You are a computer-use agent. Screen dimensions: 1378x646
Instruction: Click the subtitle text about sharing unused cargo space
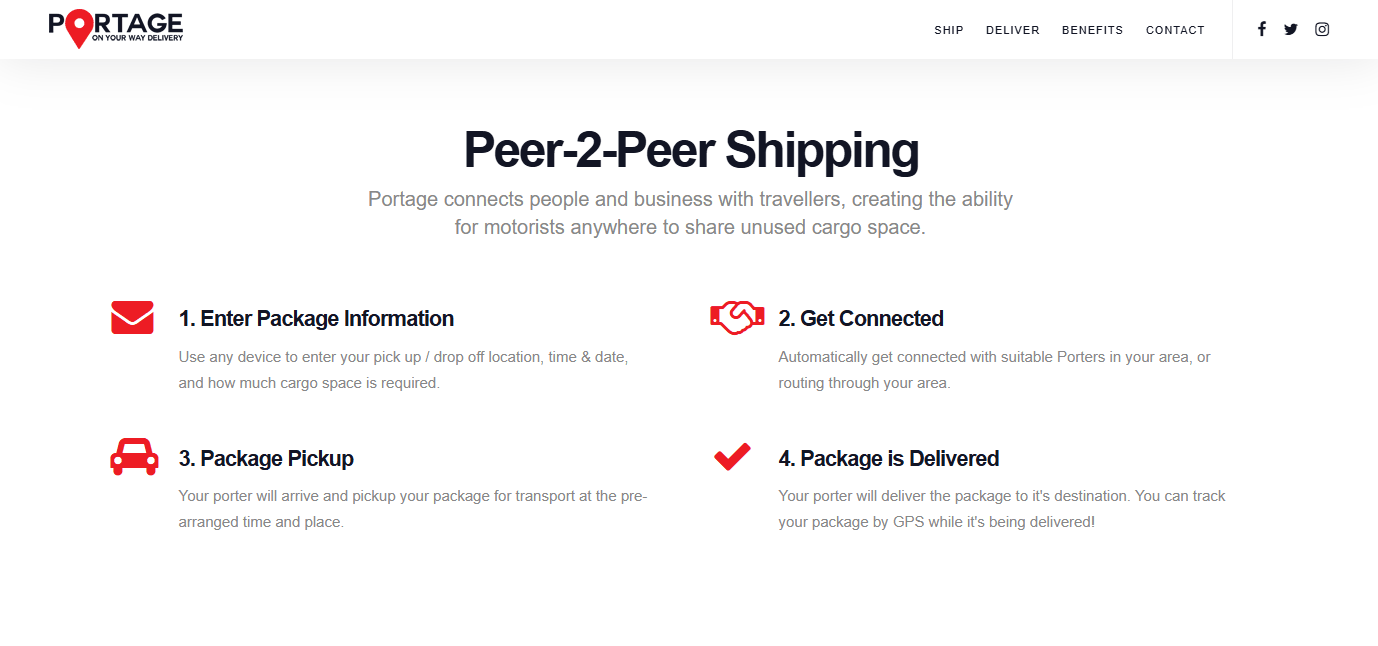[x=690, y=212]
